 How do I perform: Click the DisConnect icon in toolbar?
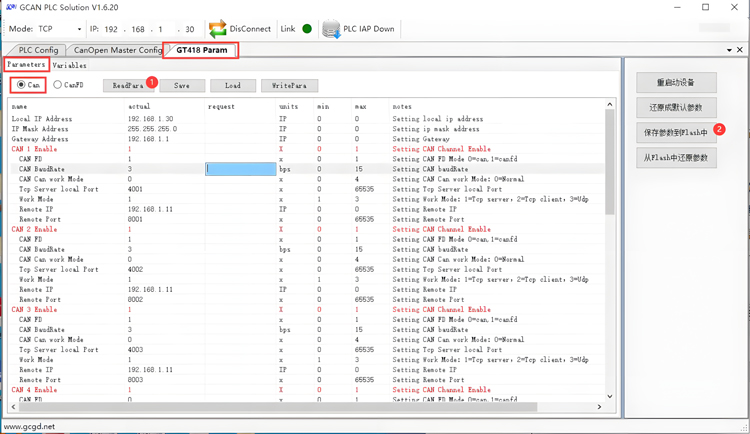click(x=217, y=29)
